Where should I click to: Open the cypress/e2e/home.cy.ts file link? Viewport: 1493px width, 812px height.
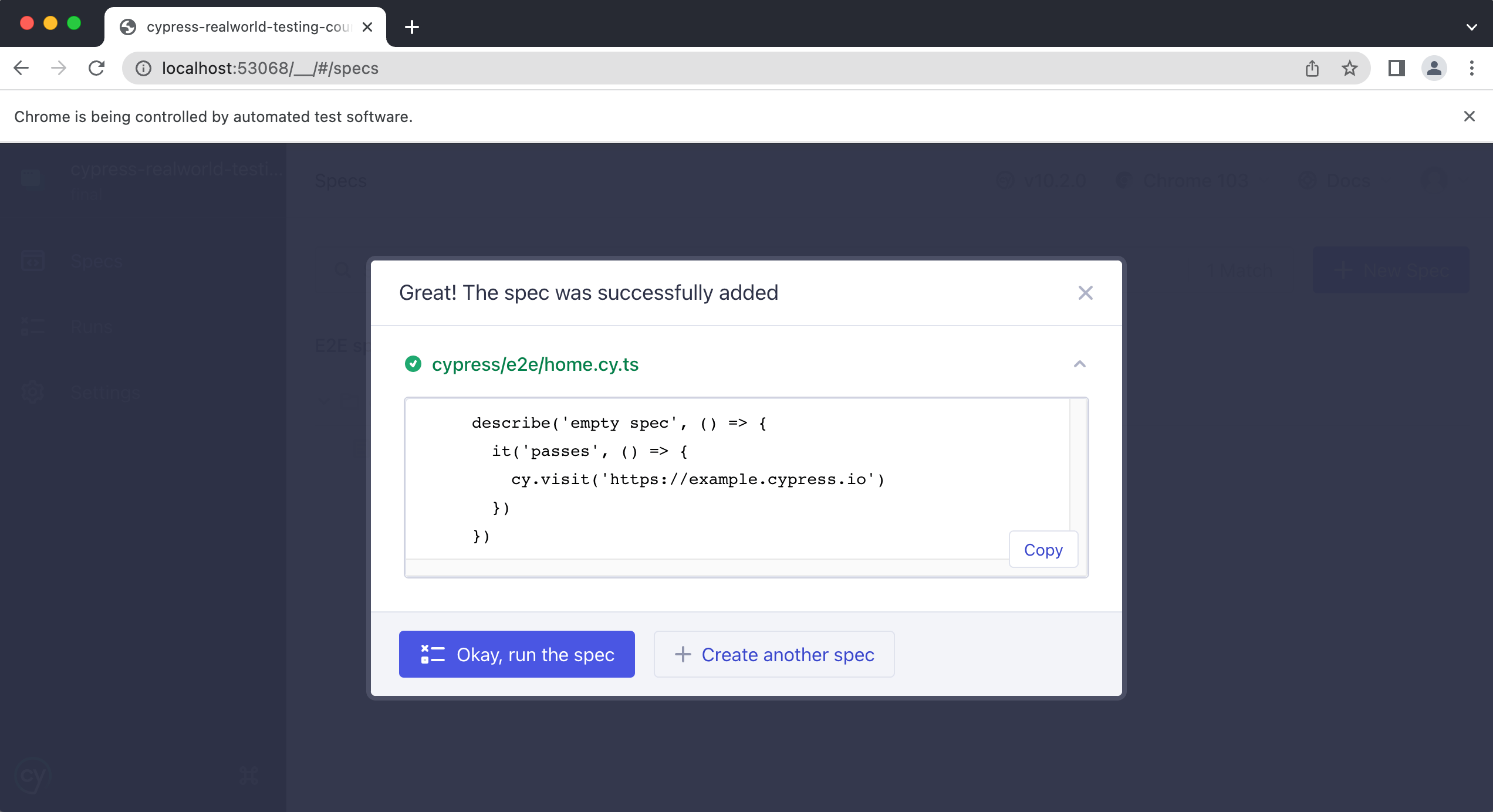coord(535,364)
